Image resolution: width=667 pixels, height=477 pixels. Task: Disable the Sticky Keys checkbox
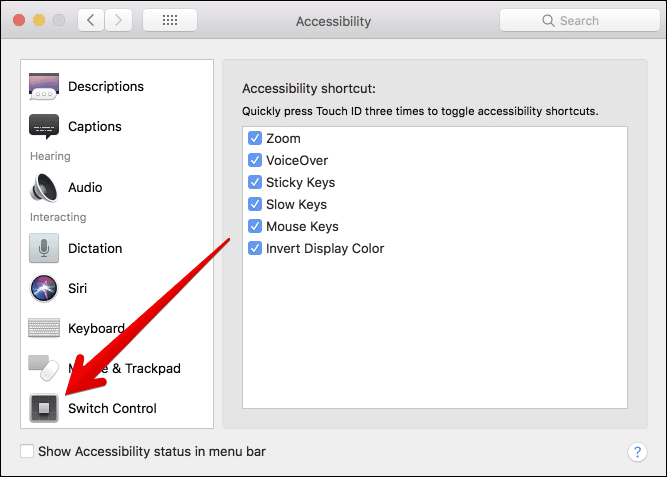click(255, 183)
